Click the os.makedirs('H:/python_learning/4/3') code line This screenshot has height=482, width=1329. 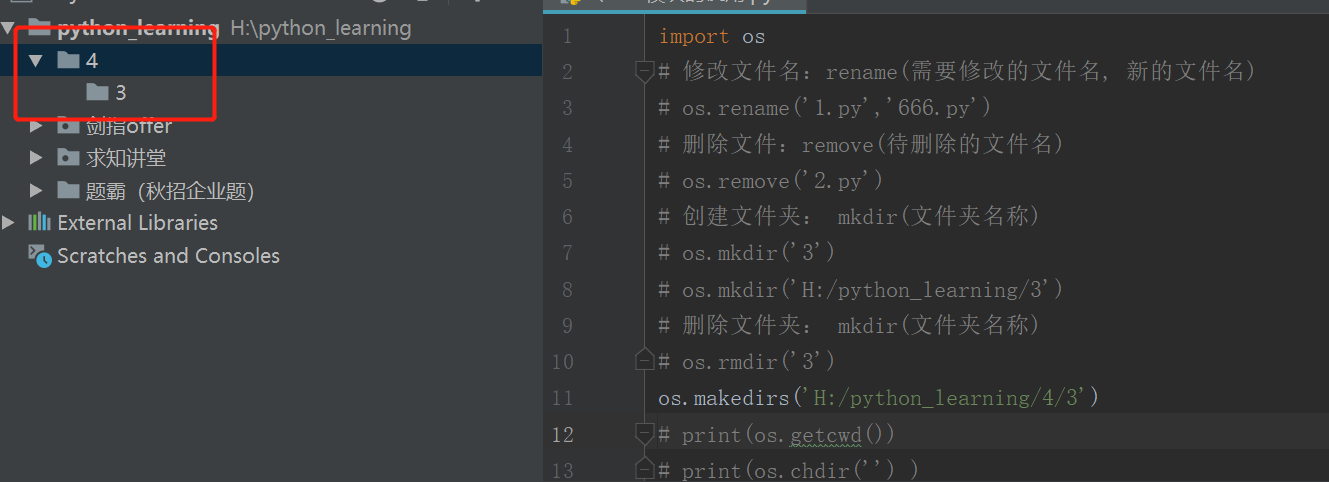tap(879, 398)
